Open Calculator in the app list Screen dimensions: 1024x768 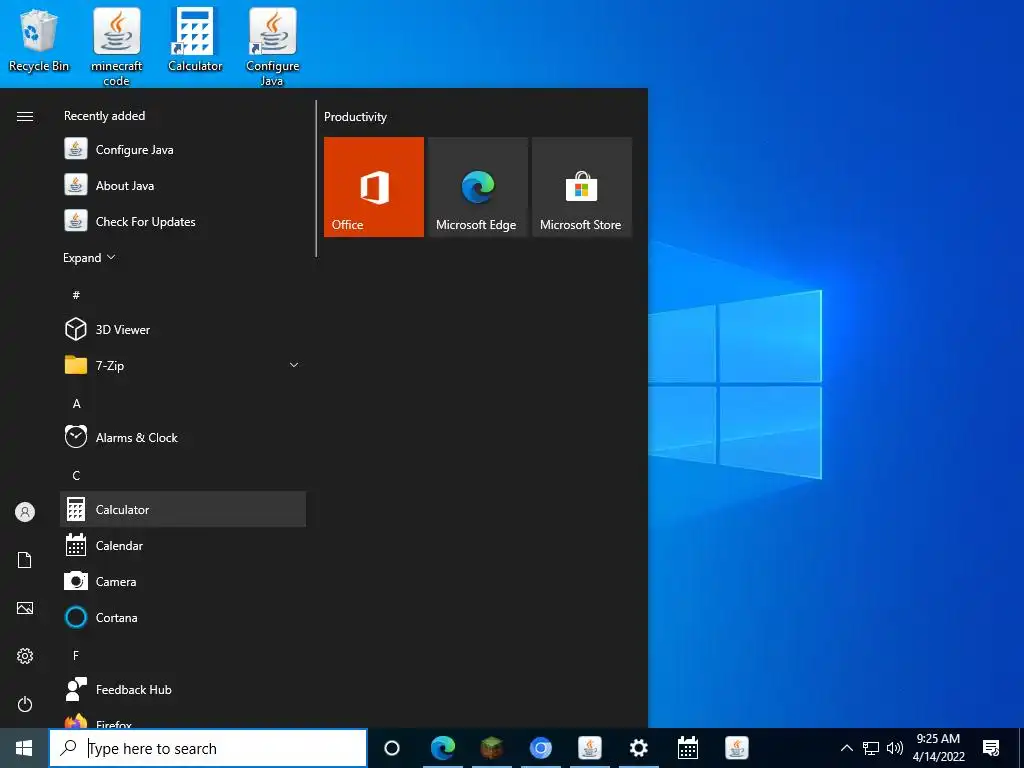point(183,509)
